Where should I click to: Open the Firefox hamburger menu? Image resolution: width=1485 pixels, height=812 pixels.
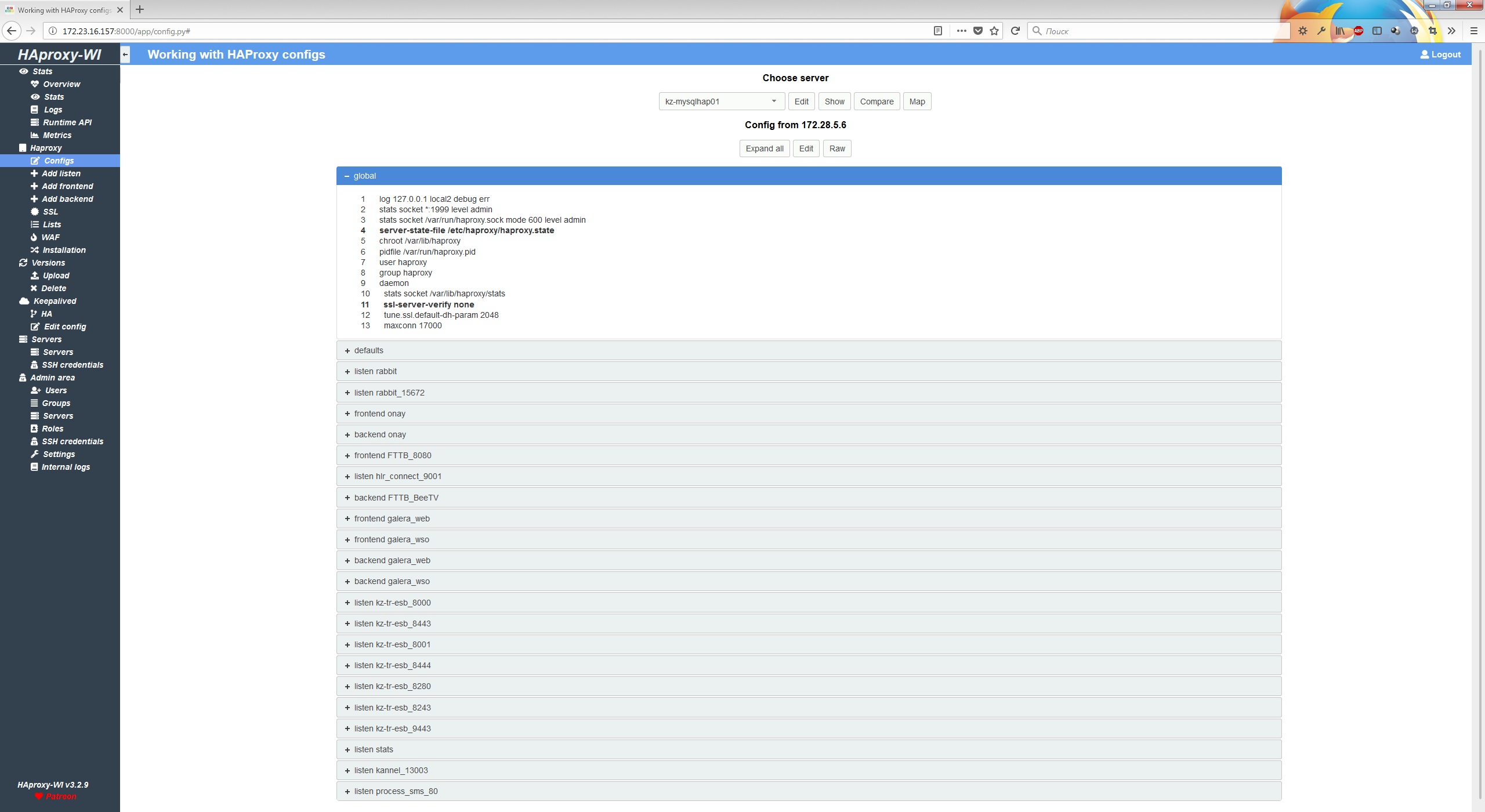(1473, 31)
